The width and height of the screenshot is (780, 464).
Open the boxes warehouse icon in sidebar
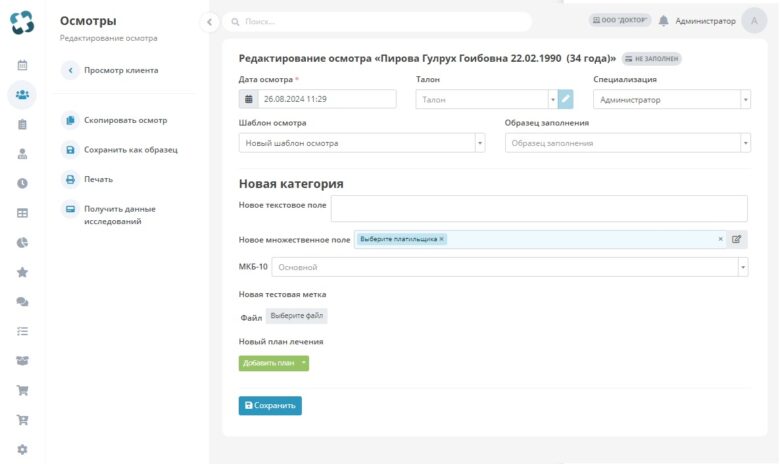pos(22,361)
